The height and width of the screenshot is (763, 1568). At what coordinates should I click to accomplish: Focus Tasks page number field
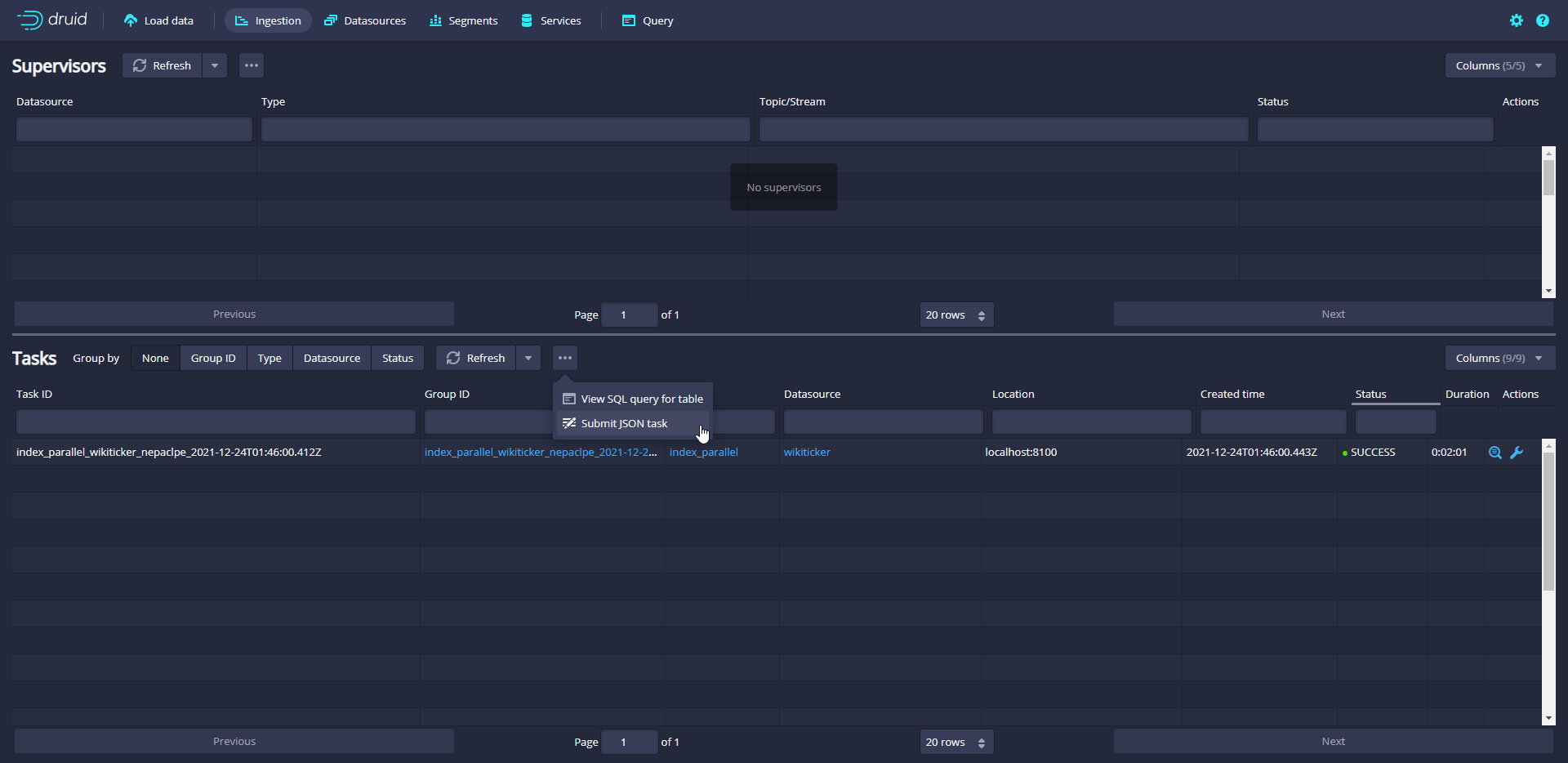click(x=629, y=742)
